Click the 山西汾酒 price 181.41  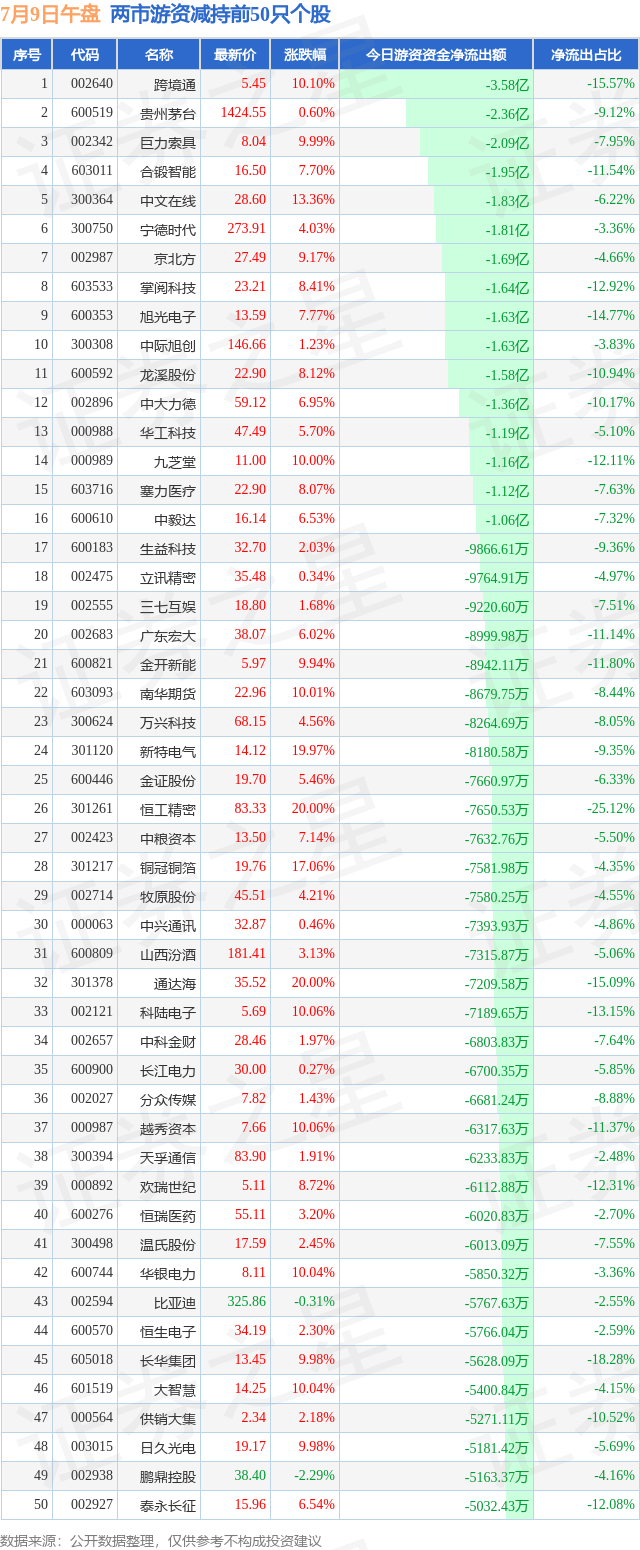tap(246, 954)
